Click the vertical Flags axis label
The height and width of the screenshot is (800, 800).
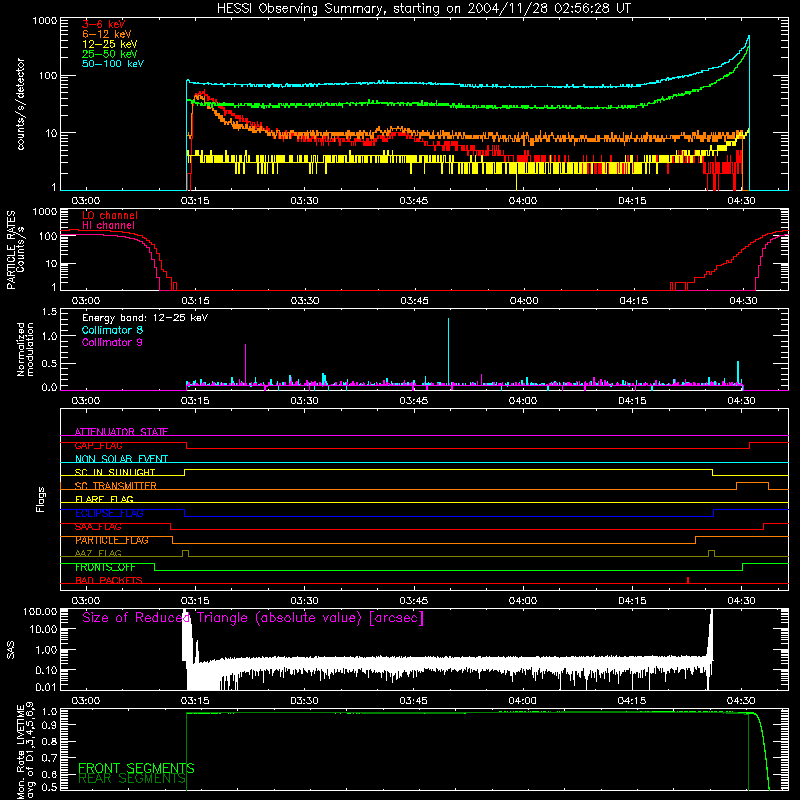(x=40, y=499)
